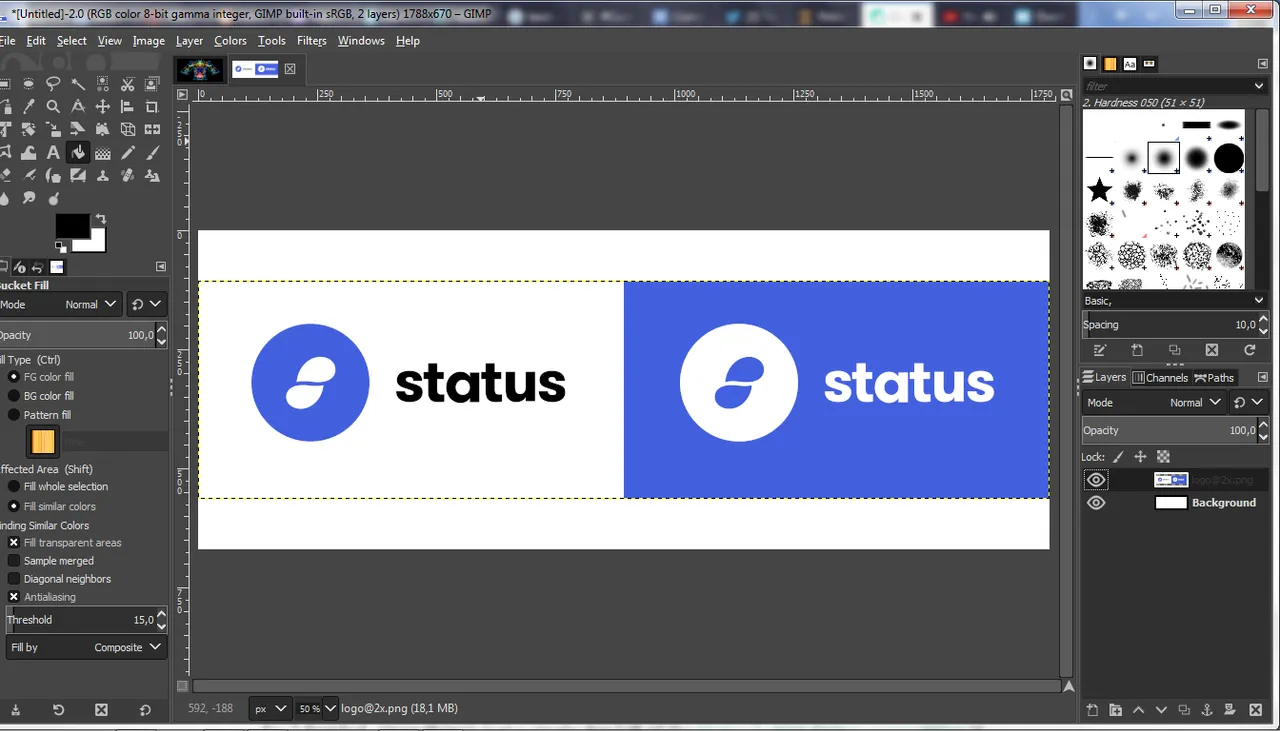Select the Warp Transform tool
1280x731 pixels.
pyautogui.click(x=28, y=153)
